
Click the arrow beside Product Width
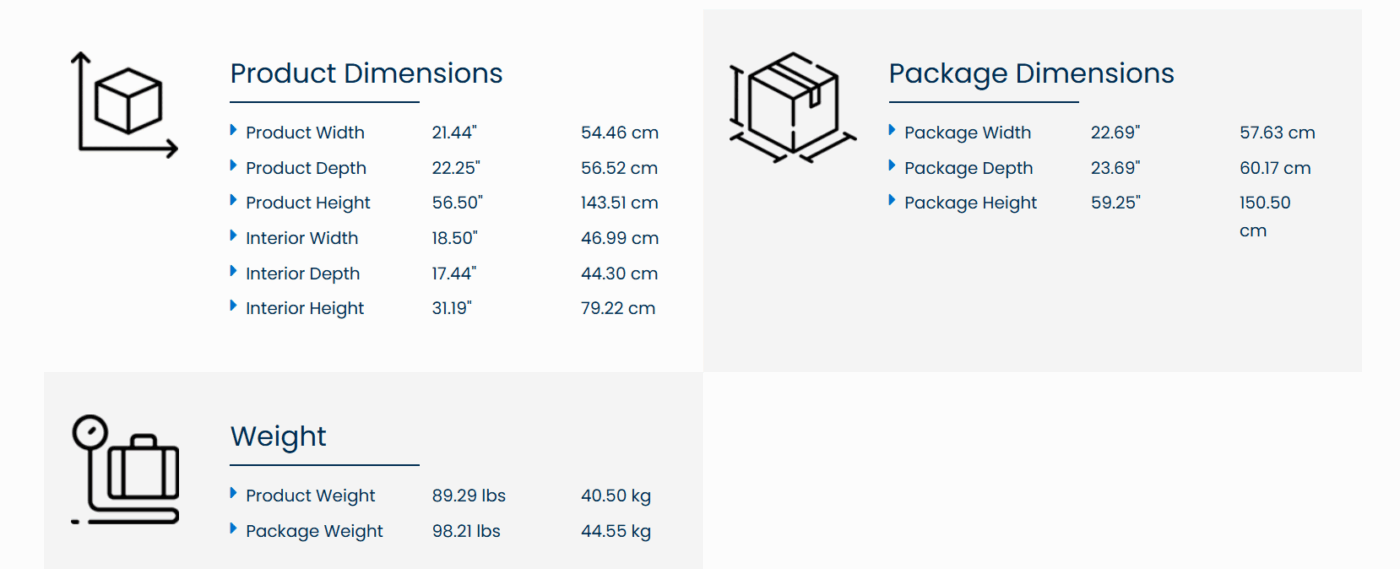click(233, 130)
